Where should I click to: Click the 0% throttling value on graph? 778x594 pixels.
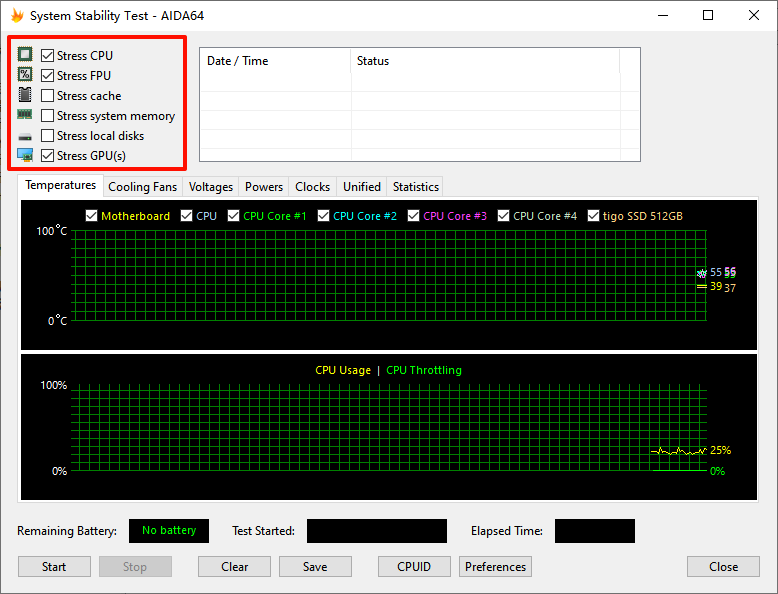coord(717,471)
